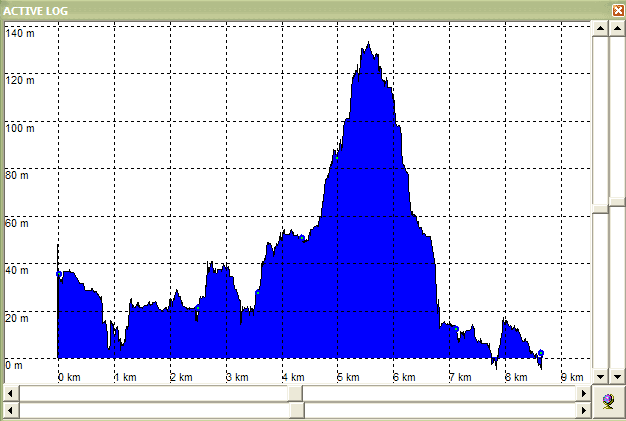This screenshot has width=626, height=421.
Task: Select the waypoint marker just past 7 km
Action: (456, 329)
